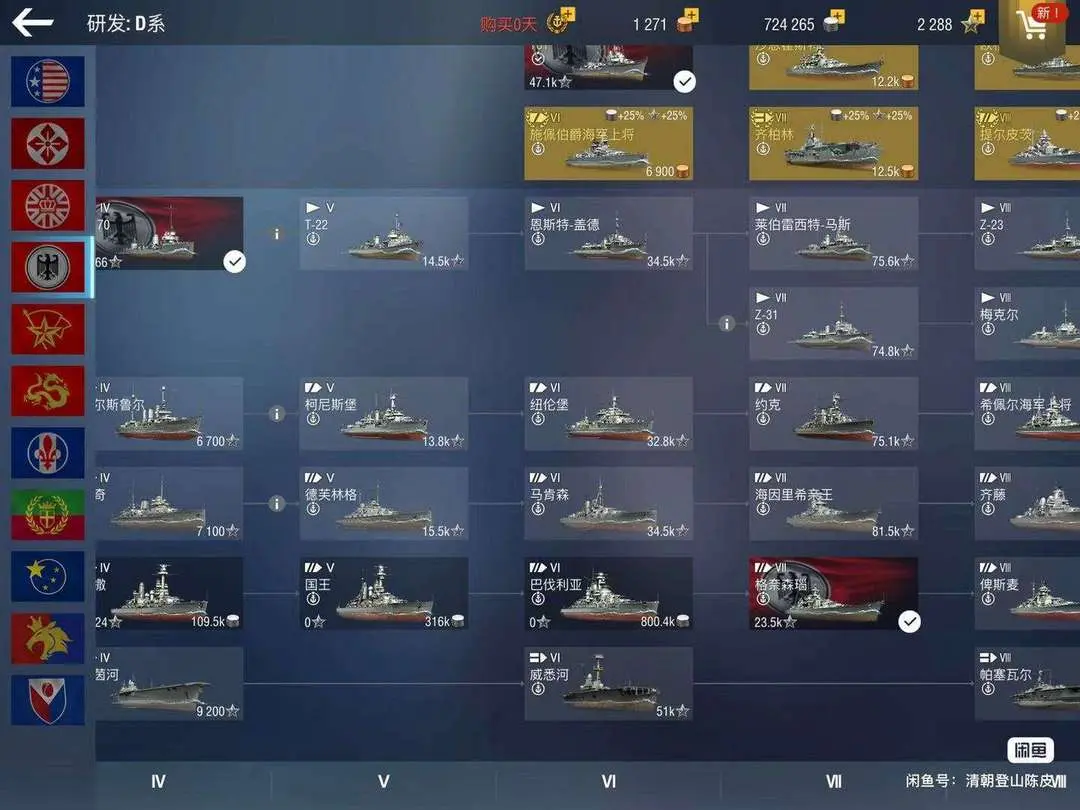Expand info button before T-22

pyautogui.click(x=277, y=234)
